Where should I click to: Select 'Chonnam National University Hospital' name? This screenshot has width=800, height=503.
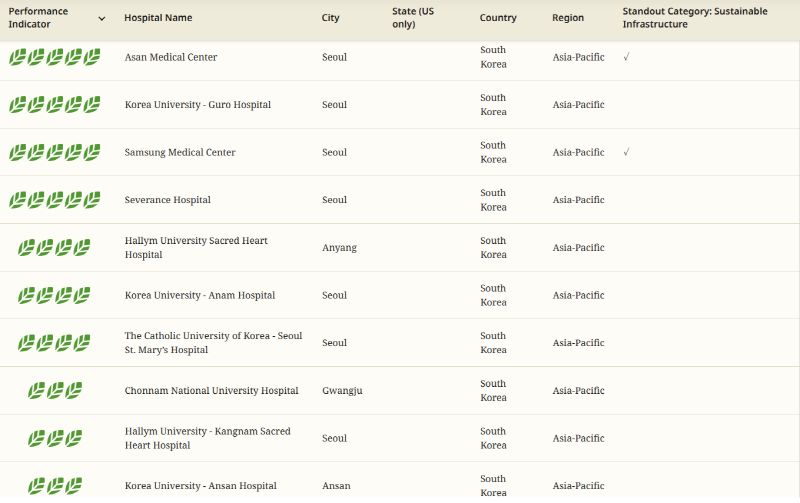coord(212,391)
